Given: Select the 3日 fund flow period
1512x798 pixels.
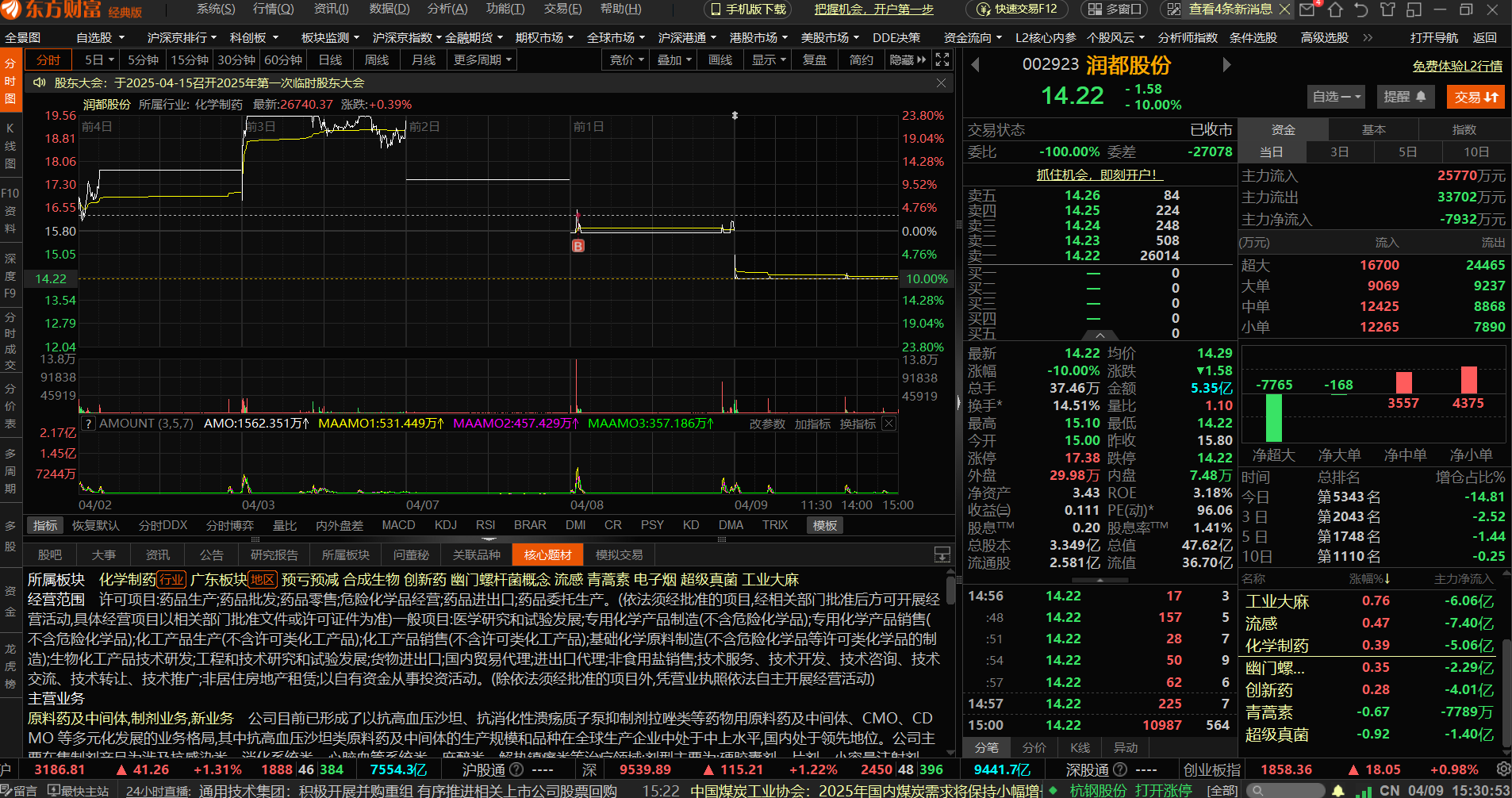Looking at the screenshot, I should (x=1340, y=152).
